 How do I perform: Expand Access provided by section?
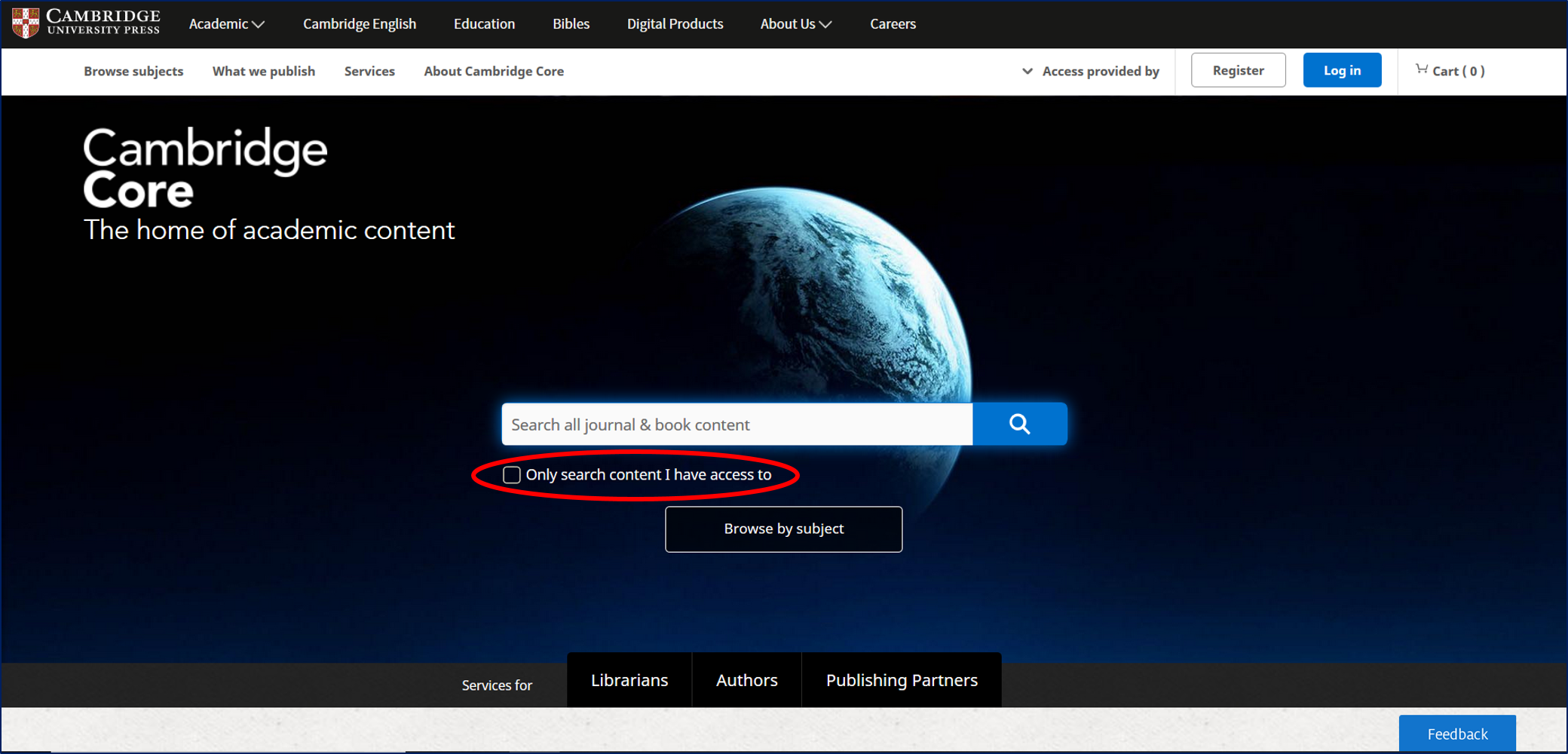[1091, 71]
